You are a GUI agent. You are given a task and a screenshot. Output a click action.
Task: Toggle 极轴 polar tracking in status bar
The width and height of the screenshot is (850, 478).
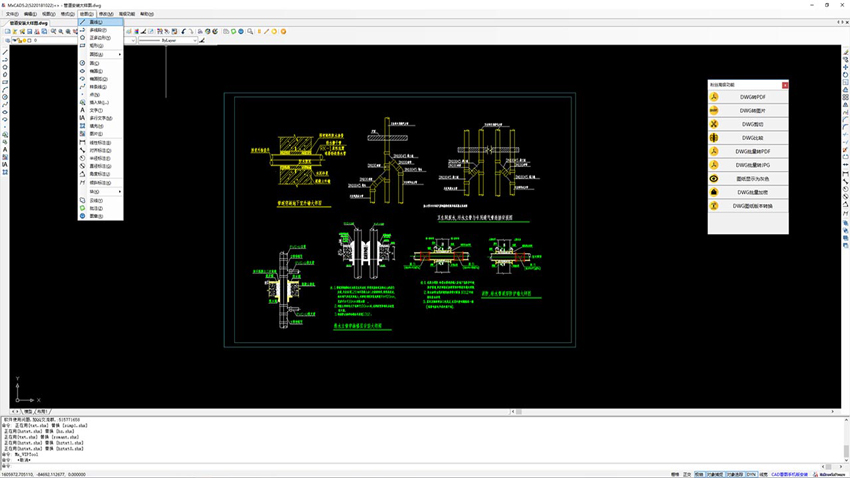(699, 474)
